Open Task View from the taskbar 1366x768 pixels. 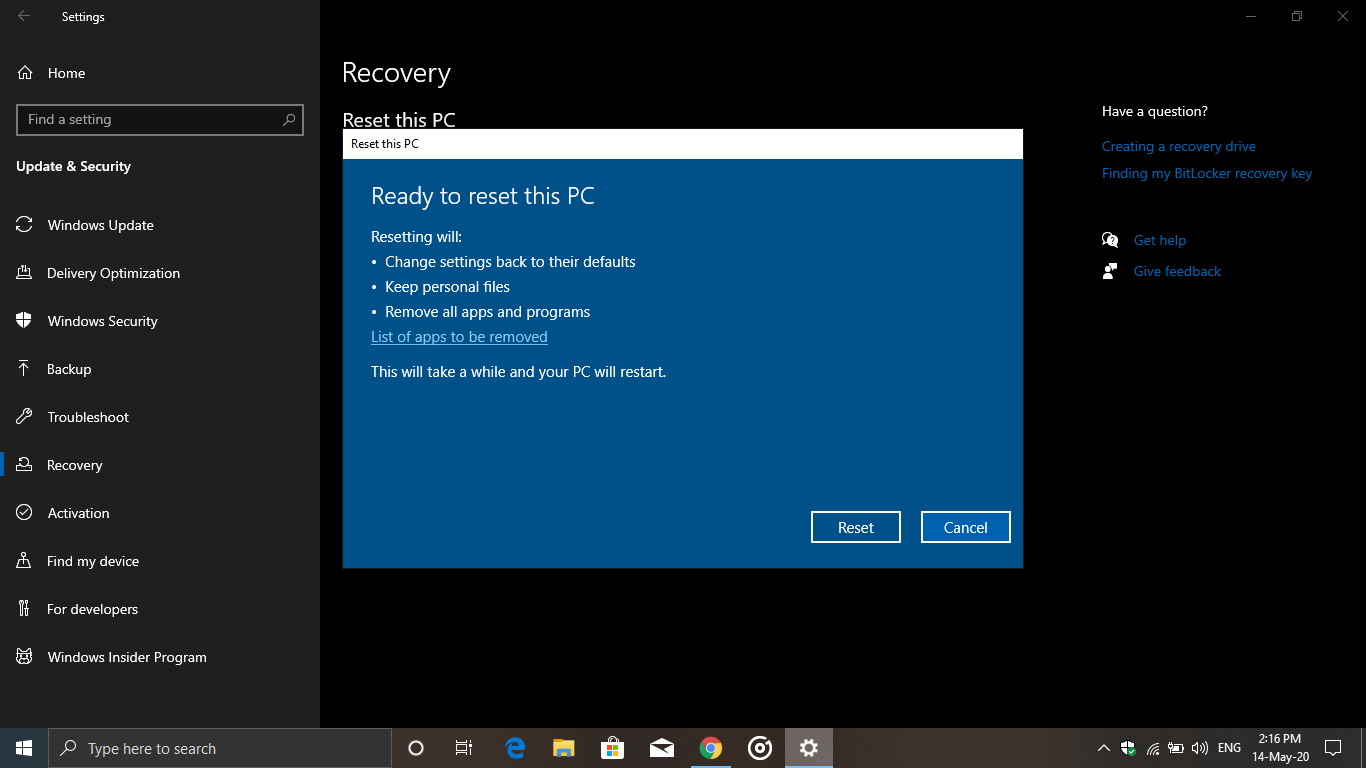[x=464, y=748]
